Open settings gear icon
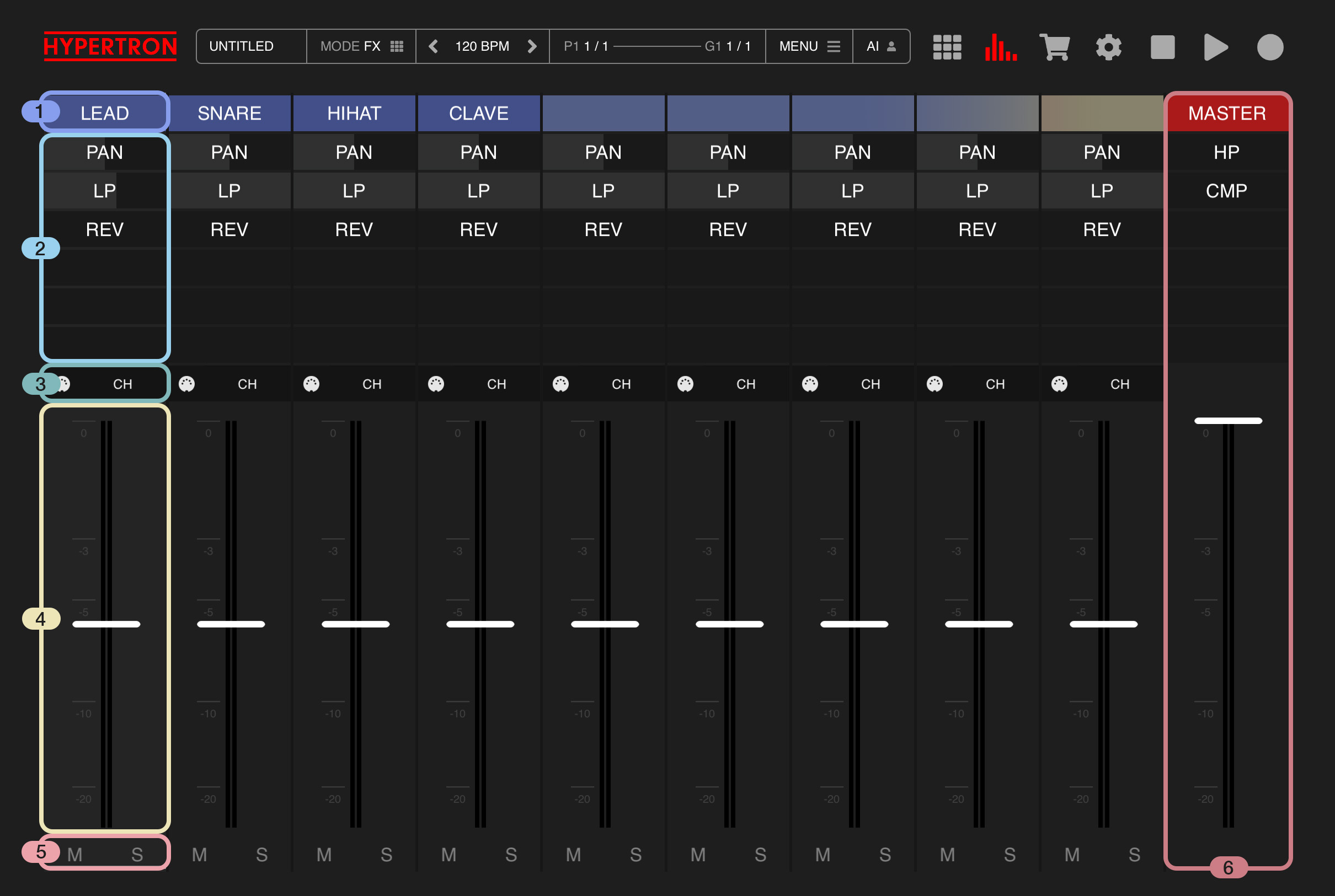Image resolution: width=1335 pixels, height=896 pixels. [x=1108, y=47]
